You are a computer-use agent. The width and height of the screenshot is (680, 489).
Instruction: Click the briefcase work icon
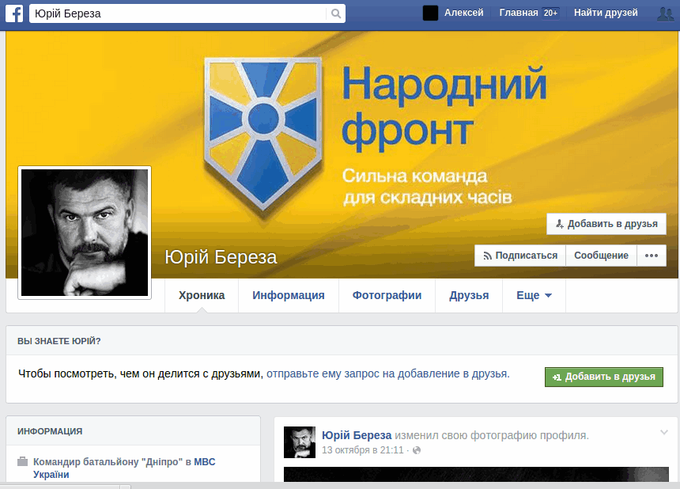pyautogui.click(x=23, y=461)
